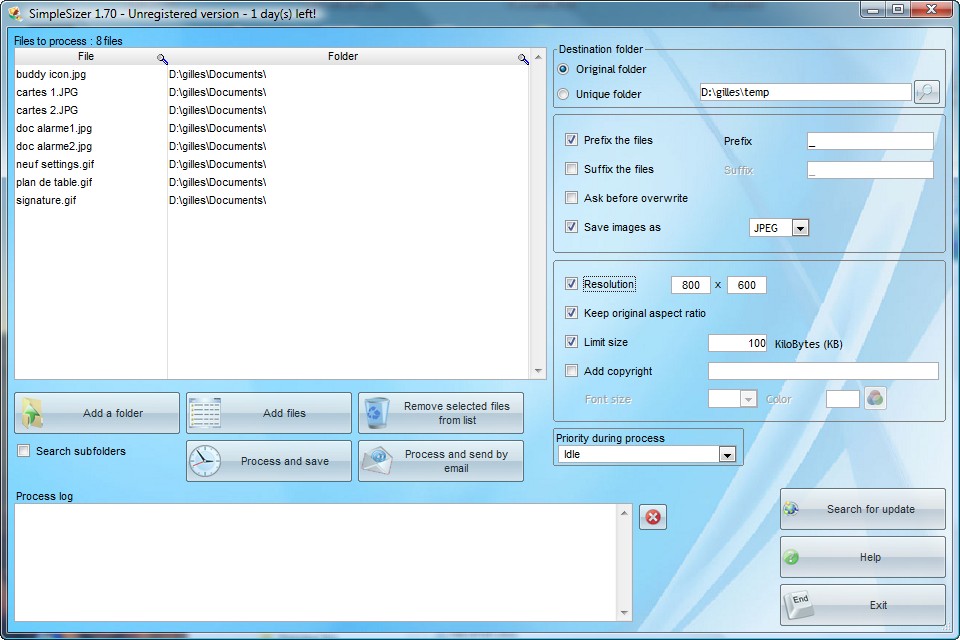Click the copyright Color swatch box
The image size is (960, 640).
click(842, 399)
